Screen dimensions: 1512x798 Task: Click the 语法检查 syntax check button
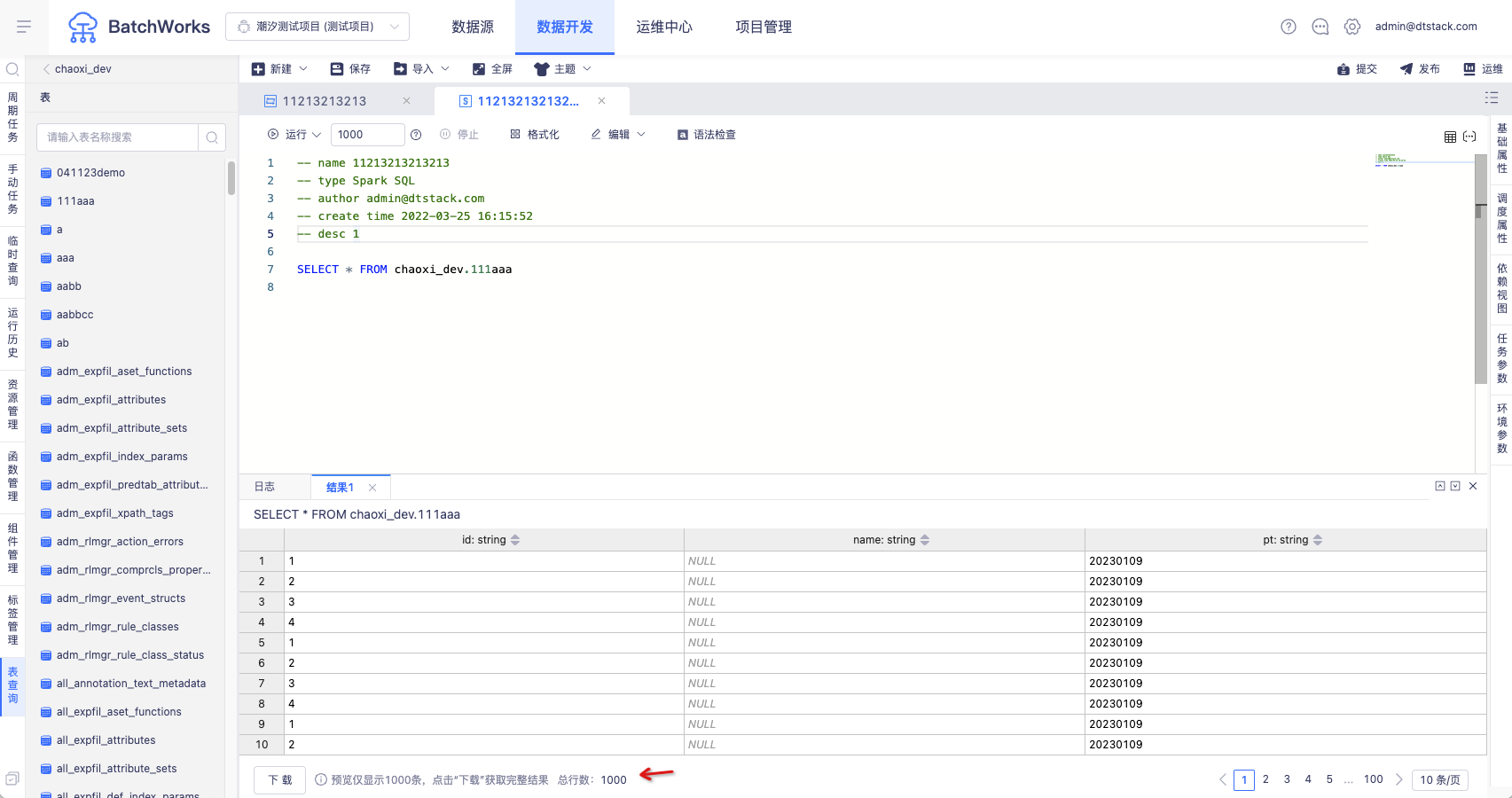click(x=706, y=135)
